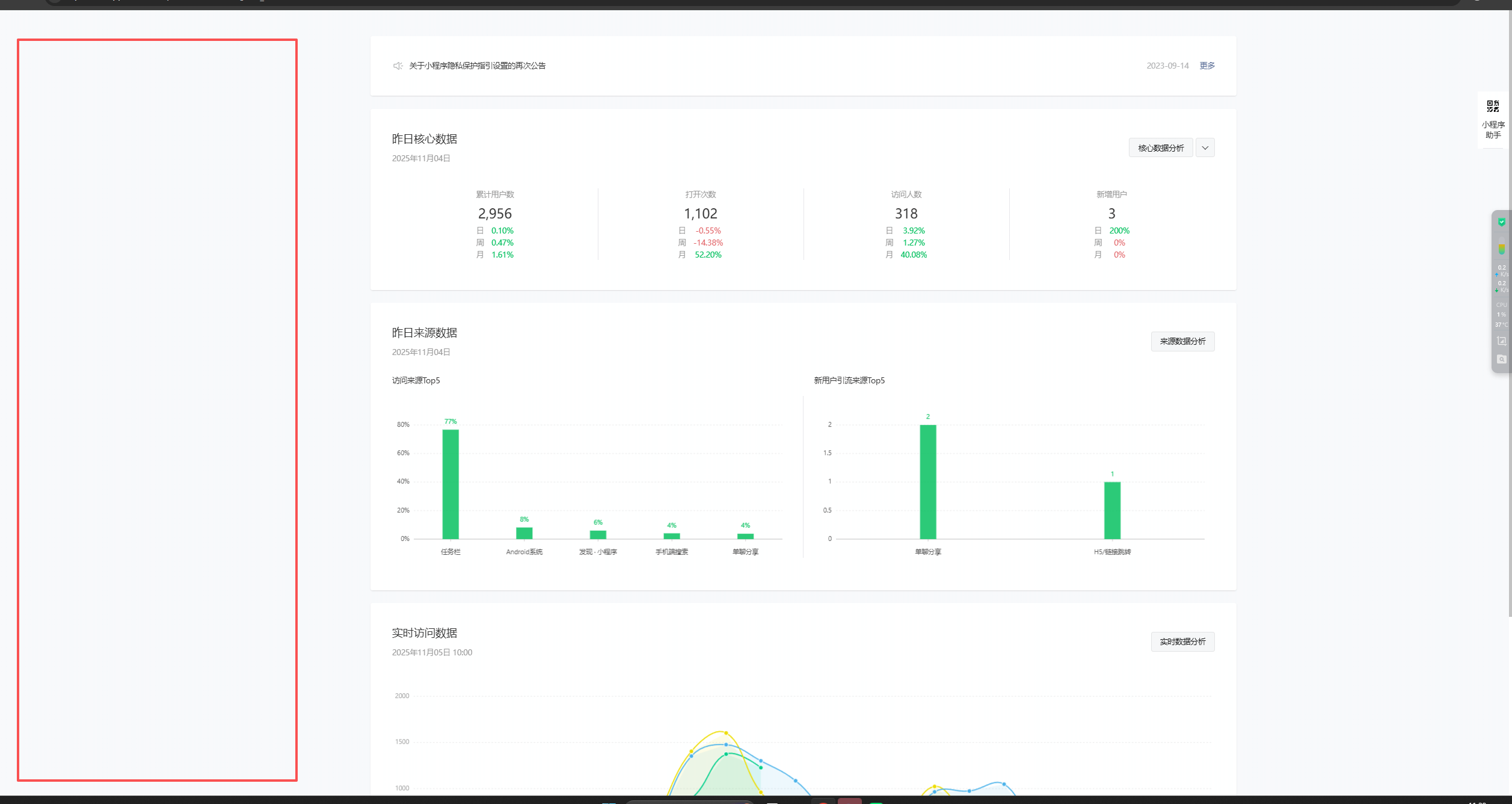Viewport: 1512px width, 804px height.
Task: Click the Android系统 8% bar
Action: click(524, 533)
